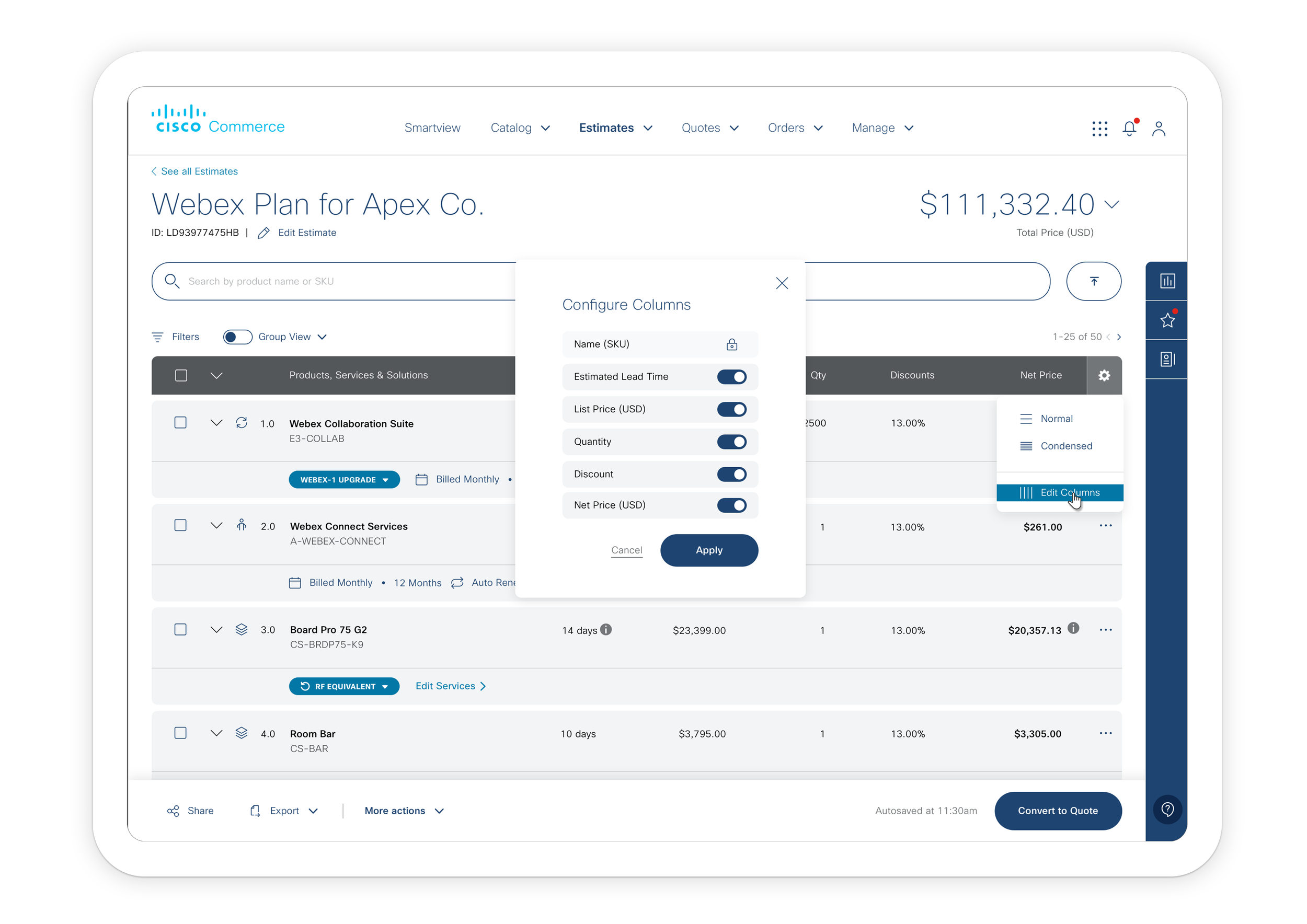The image size is (1307, 924).
Task: Expand the total price chevron
Action: click(x=1111, y=204)
